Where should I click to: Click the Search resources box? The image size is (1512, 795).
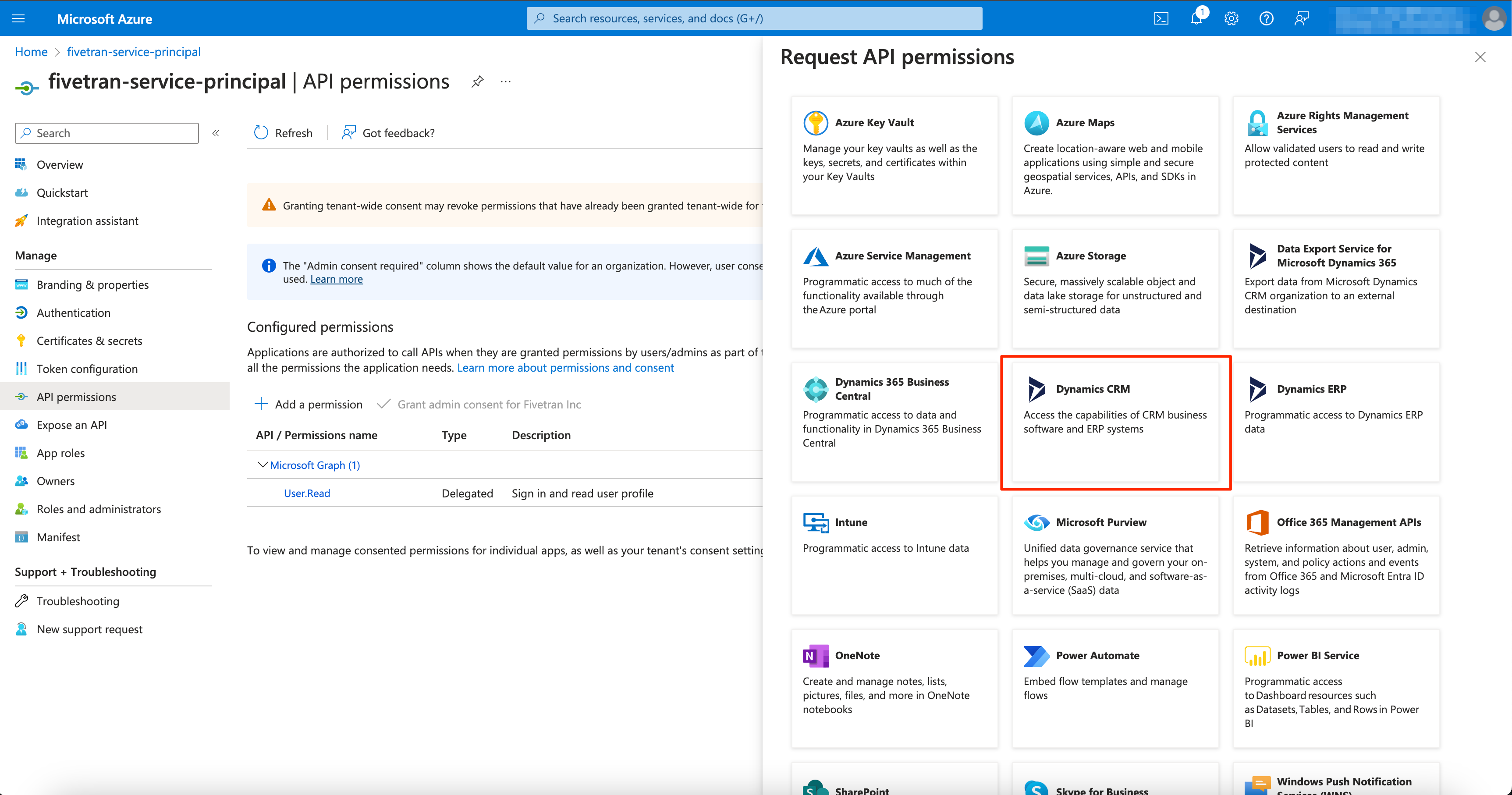click(x=755, y=18)
